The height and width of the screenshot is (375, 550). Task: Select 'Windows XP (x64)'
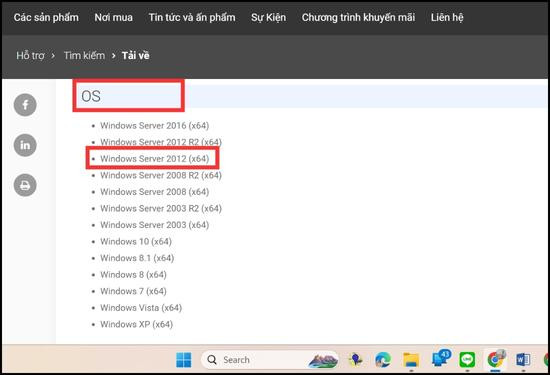136,324
